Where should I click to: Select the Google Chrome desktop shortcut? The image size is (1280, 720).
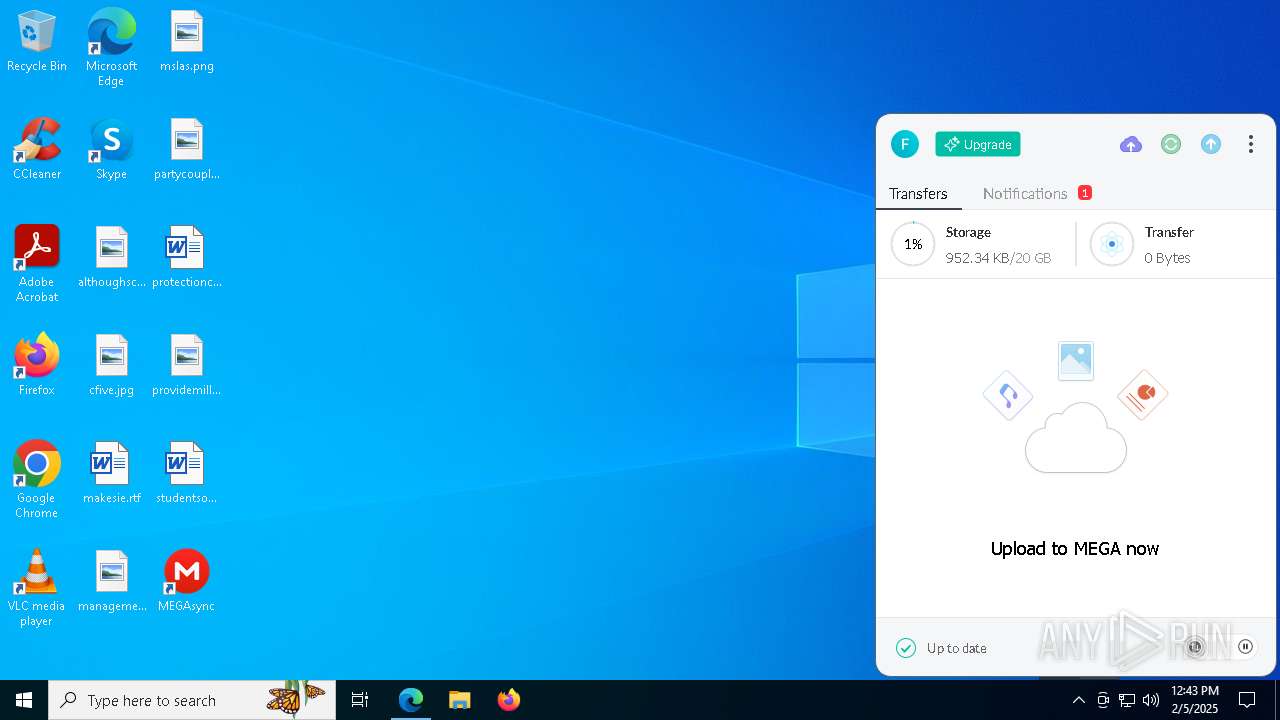[x=37, y=480]
